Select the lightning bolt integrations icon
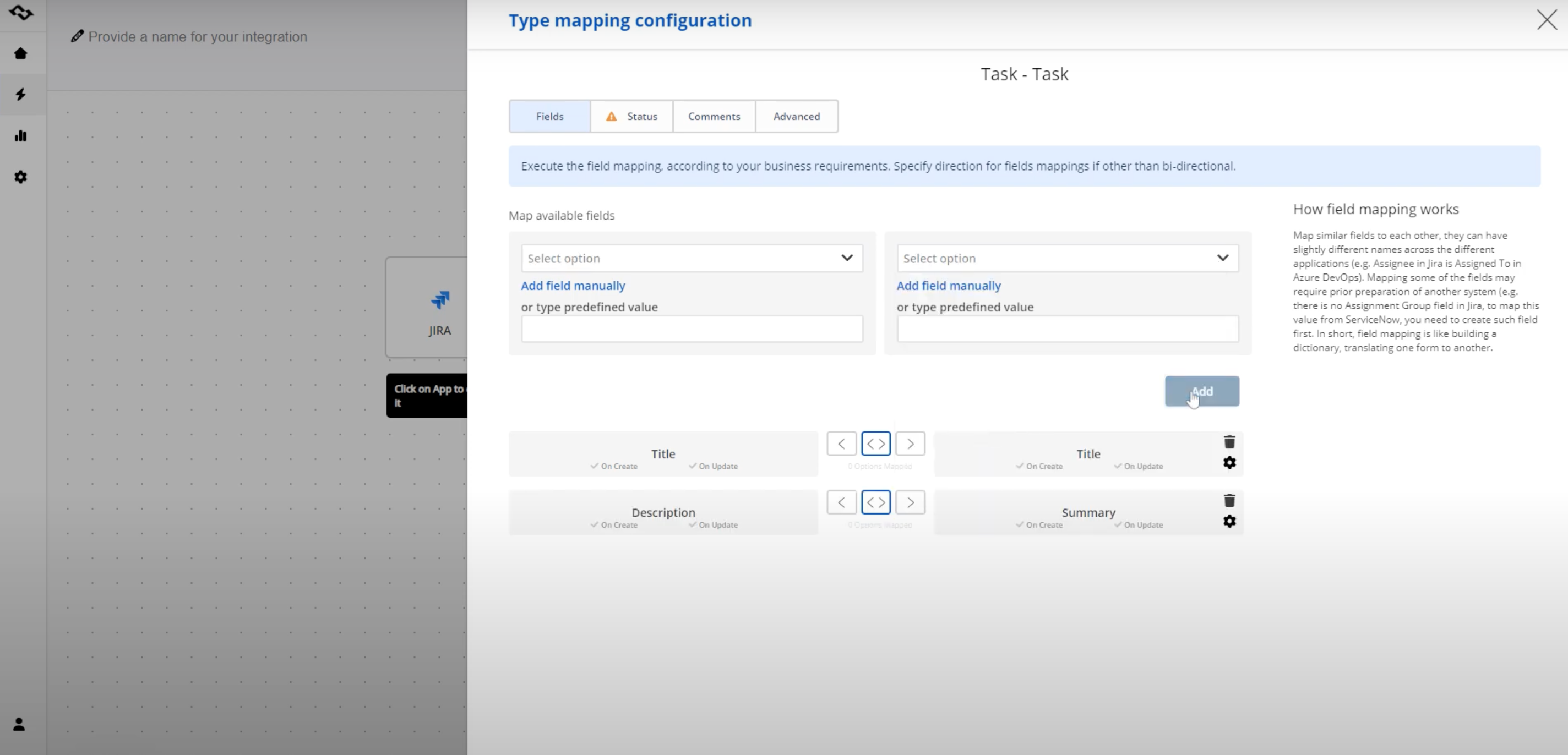 [21, 94]
